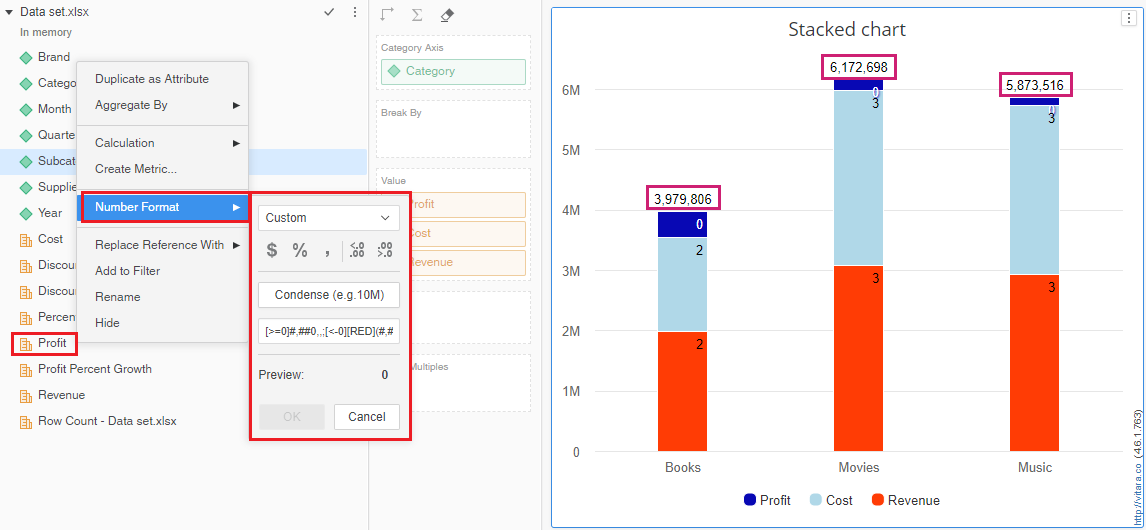Image resolution: width=1146 pixels, height=530 pixels.
Task: Select Create Metric... from context menu
Action: (x=136, y=169)
